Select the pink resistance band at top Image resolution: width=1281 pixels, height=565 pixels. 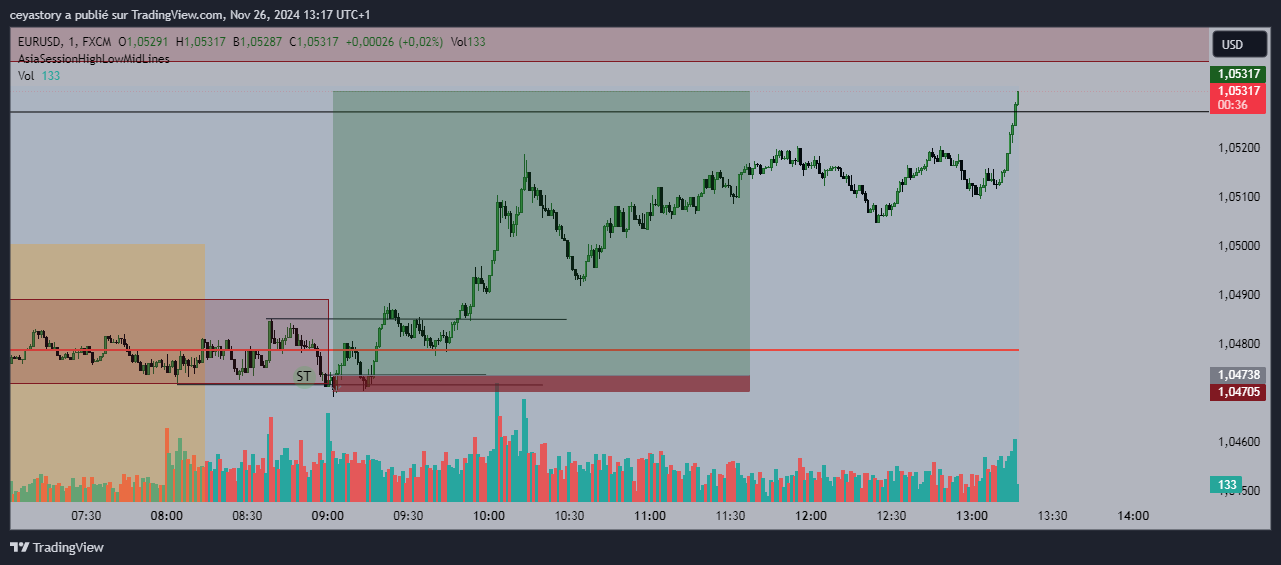(x=600, y=45)
